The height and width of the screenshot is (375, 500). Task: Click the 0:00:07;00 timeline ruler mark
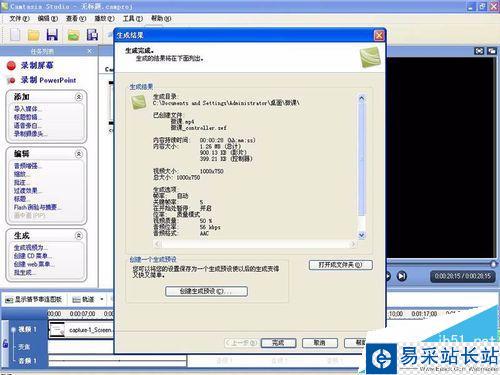click(82, 314)
